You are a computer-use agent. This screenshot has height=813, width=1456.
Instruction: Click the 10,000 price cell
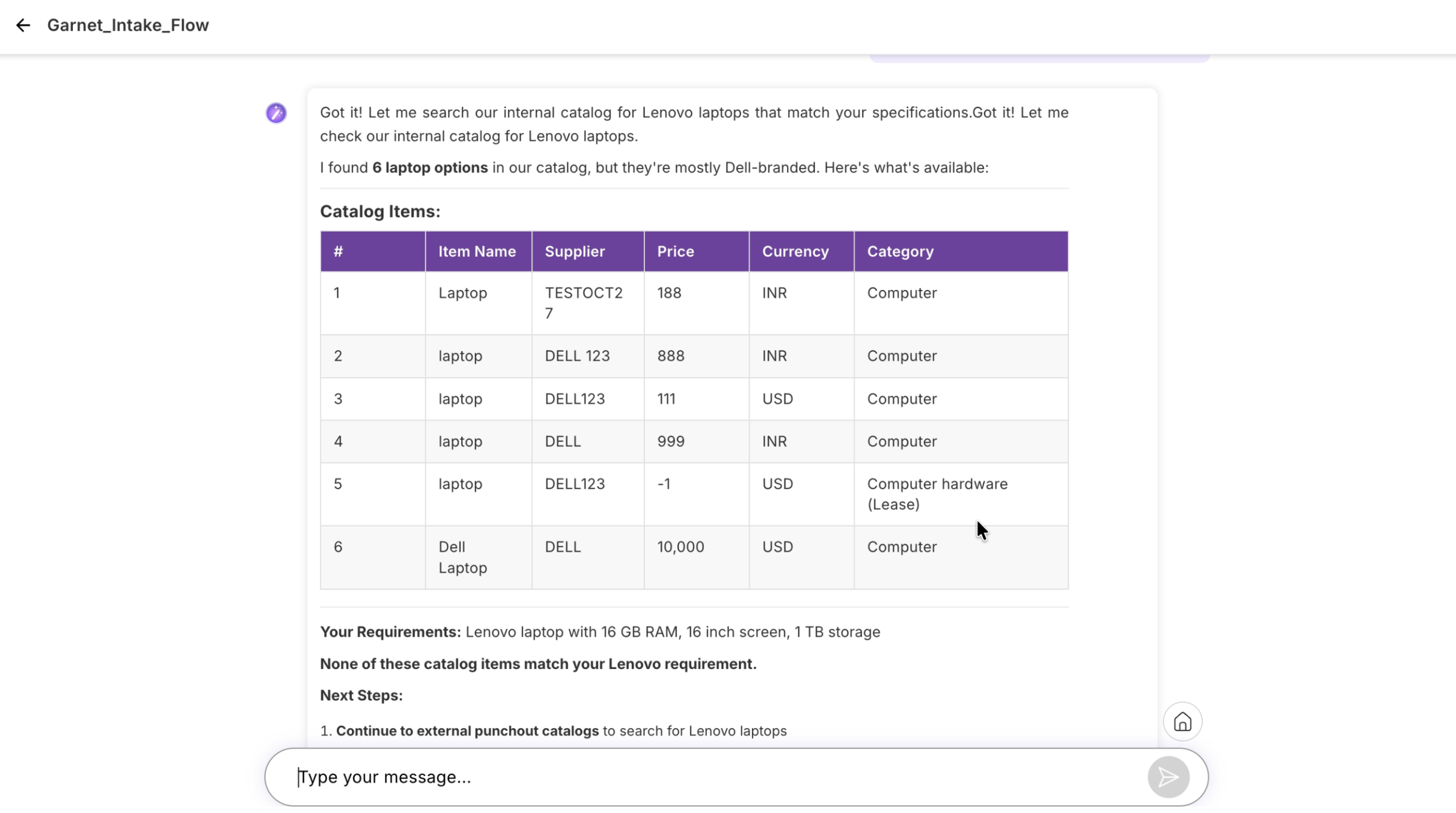click(x=680, y=547)
